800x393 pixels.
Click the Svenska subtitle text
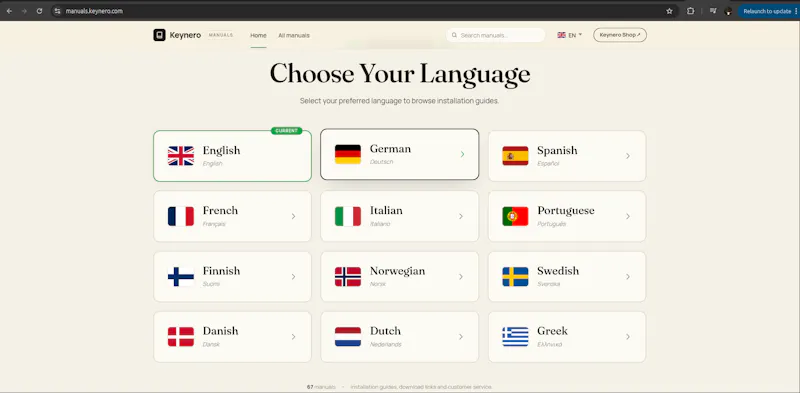coord(548,284)
